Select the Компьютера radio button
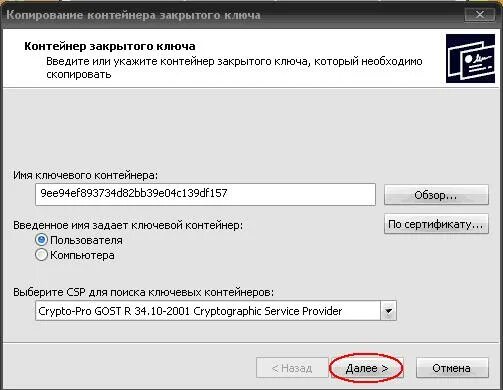 41,255
